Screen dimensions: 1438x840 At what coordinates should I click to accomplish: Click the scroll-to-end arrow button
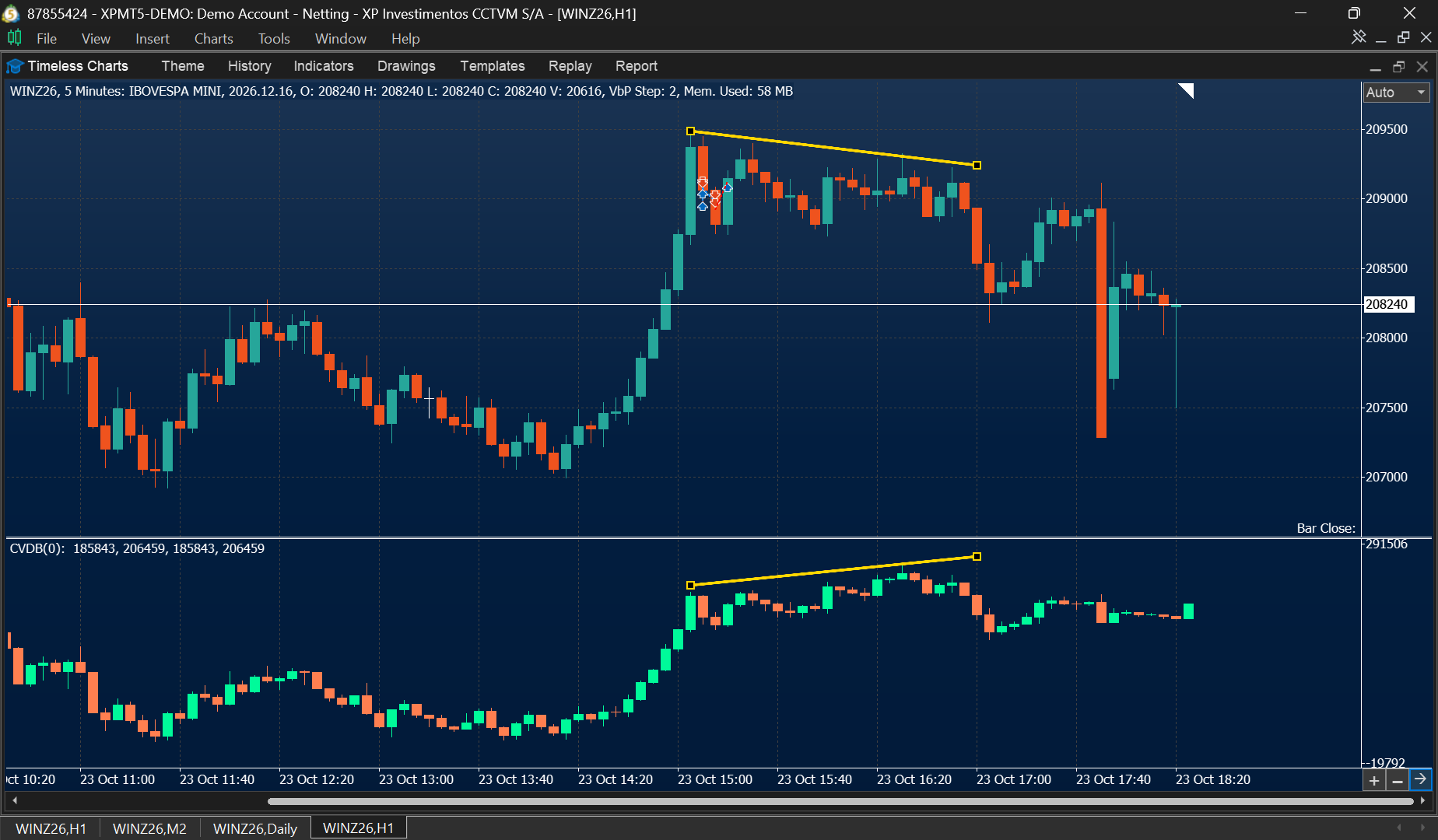pos(1421,779)
